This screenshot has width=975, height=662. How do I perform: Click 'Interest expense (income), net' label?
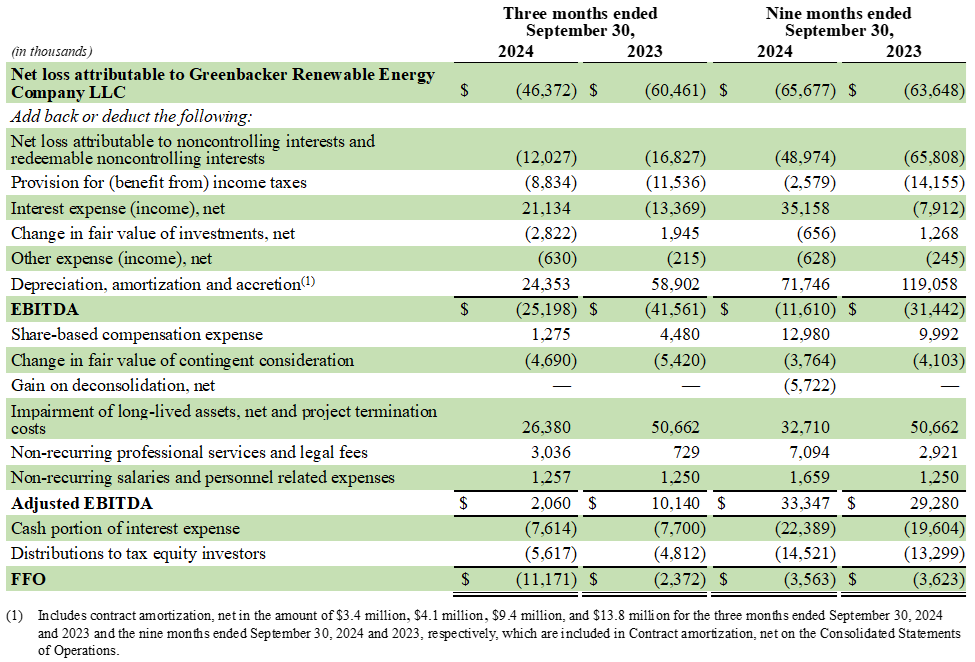coord(118,208)
